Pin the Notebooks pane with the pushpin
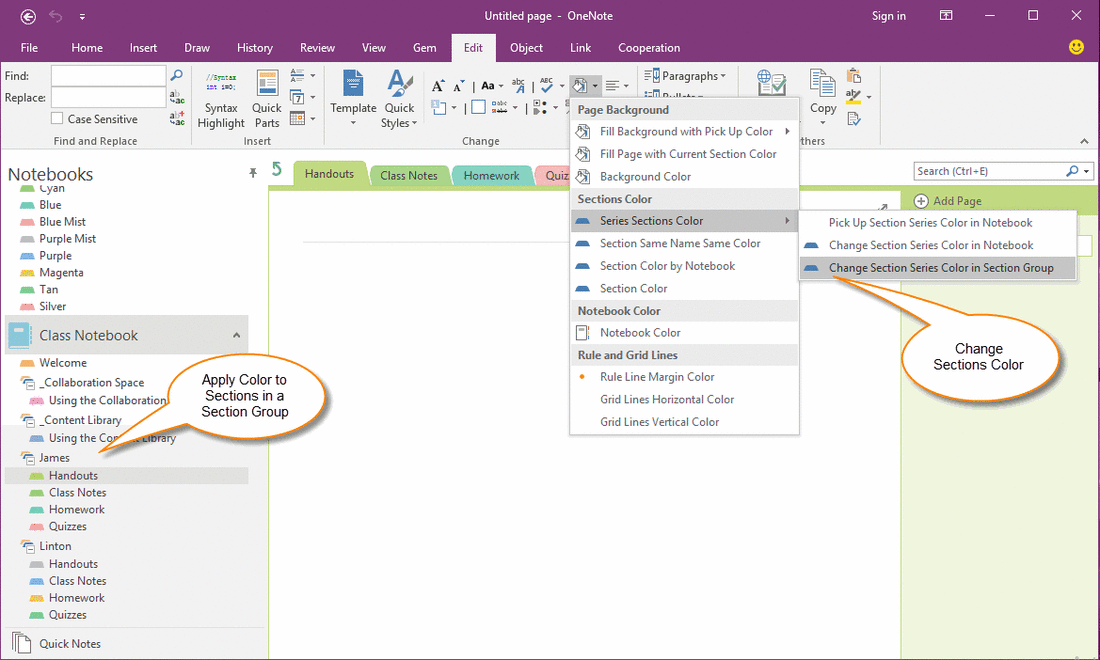Image resolution: width=1100 pixels, height=660 pixels. tap(253, 173)
